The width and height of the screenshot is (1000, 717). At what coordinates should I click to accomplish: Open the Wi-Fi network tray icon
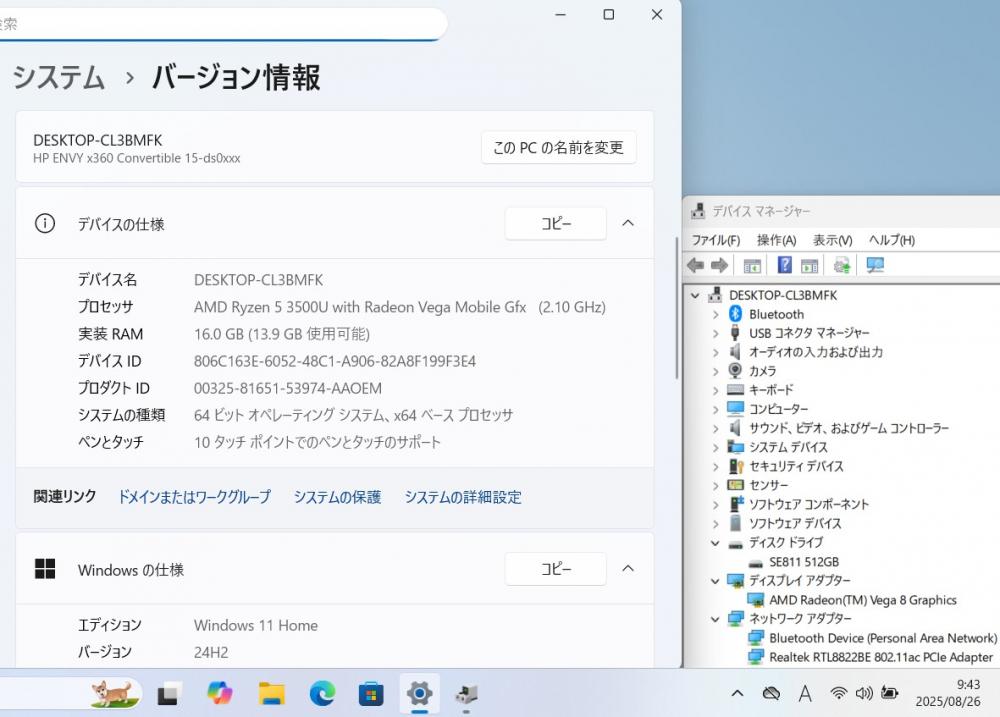pyautogui.click(x=838, y=693)
